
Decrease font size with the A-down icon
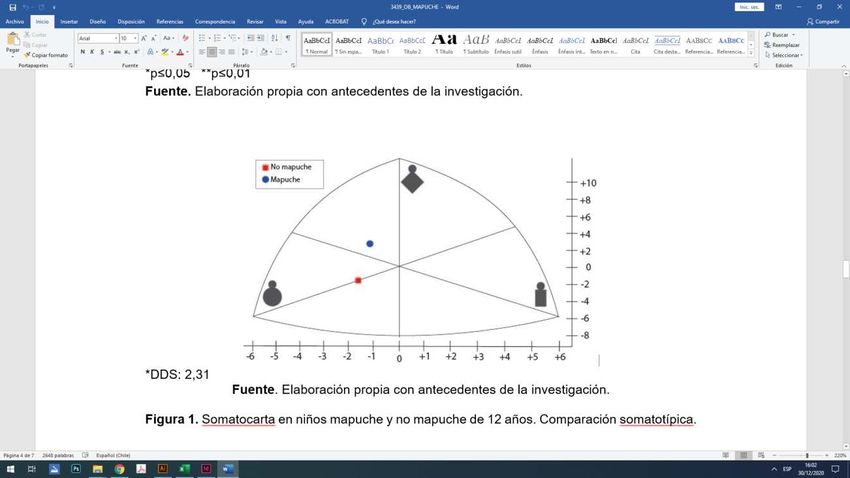pyautogui.click(x=153, y=38)
